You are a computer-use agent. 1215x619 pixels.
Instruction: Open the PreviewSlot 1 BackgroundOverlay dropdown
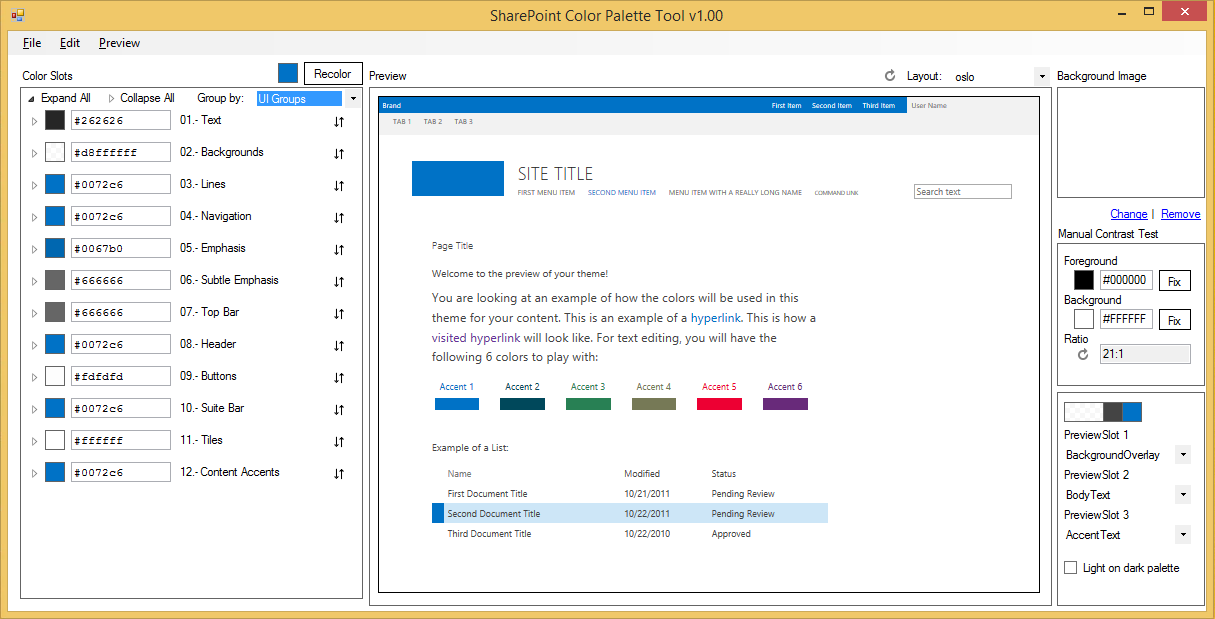pos(1183,455)
